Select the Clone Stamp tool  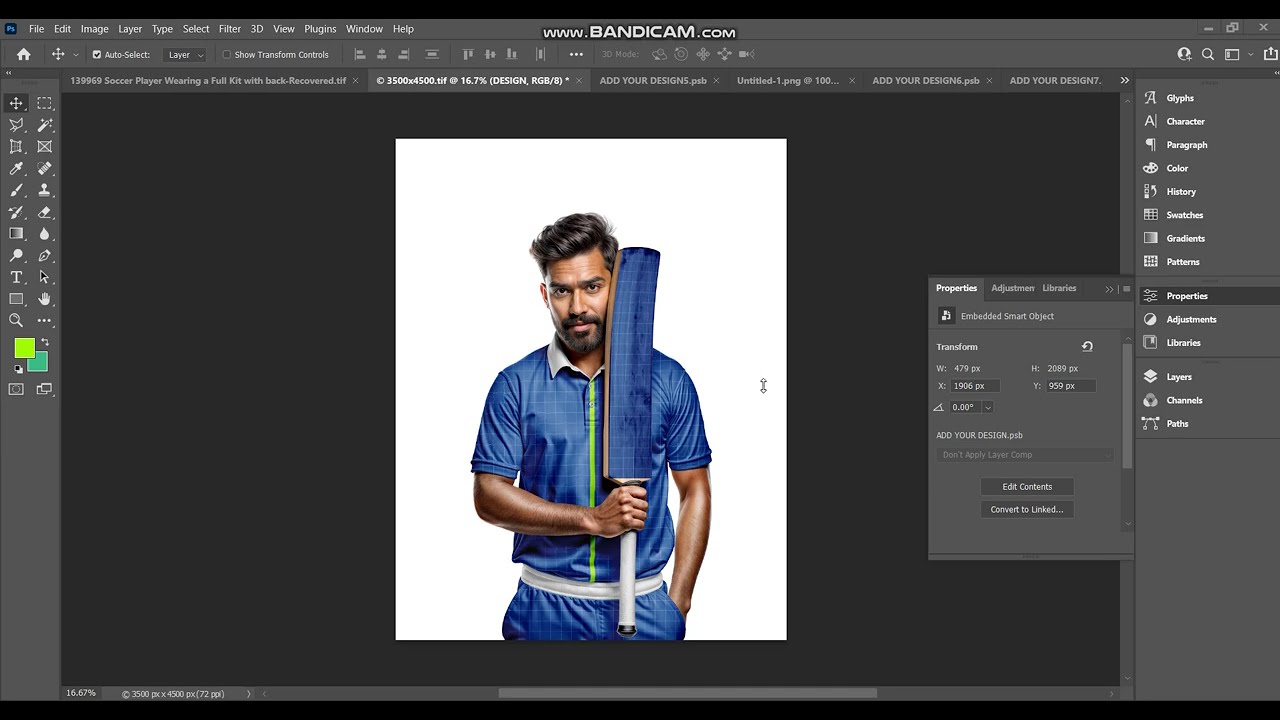pos(45,190)
